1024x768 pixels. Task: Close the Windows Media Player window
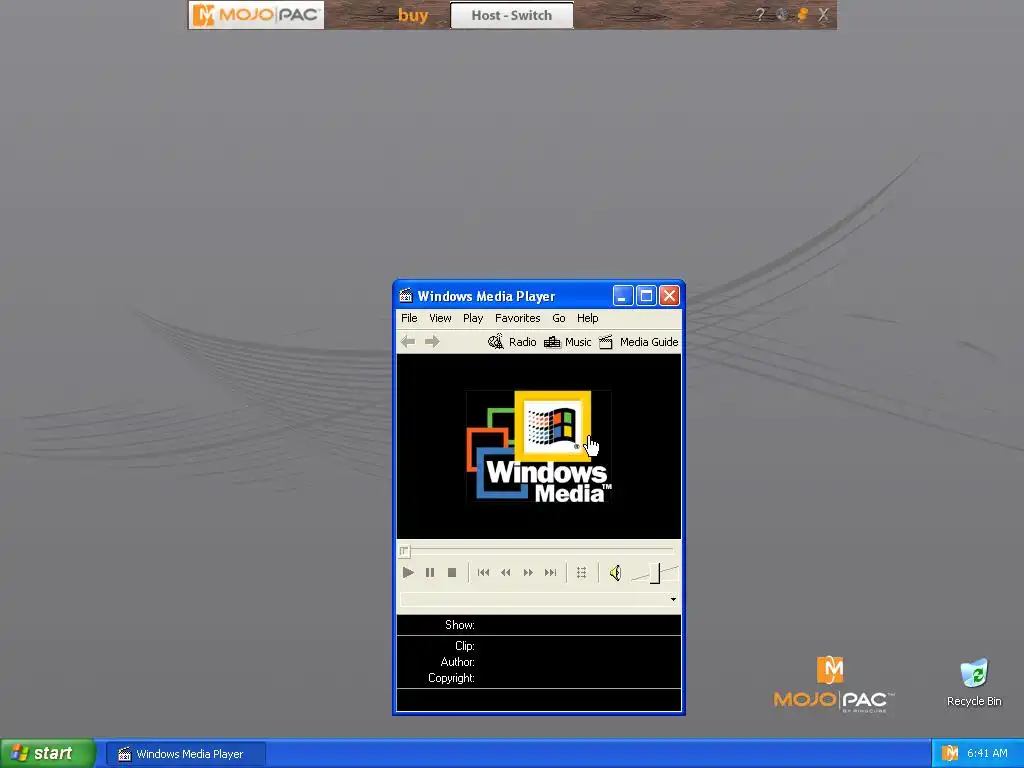pyautogui.click(x=669, y=296)
